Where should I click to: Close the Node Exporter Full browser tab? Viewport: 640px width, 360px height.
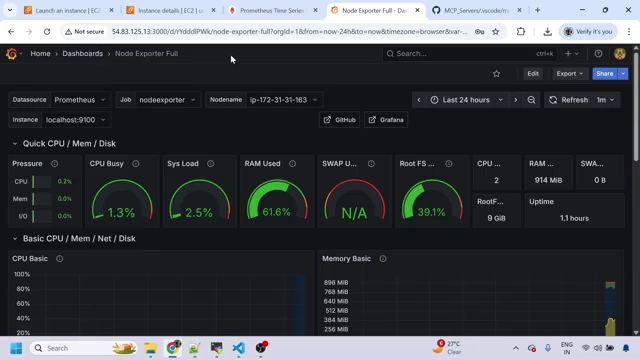(x=417, y=10)
